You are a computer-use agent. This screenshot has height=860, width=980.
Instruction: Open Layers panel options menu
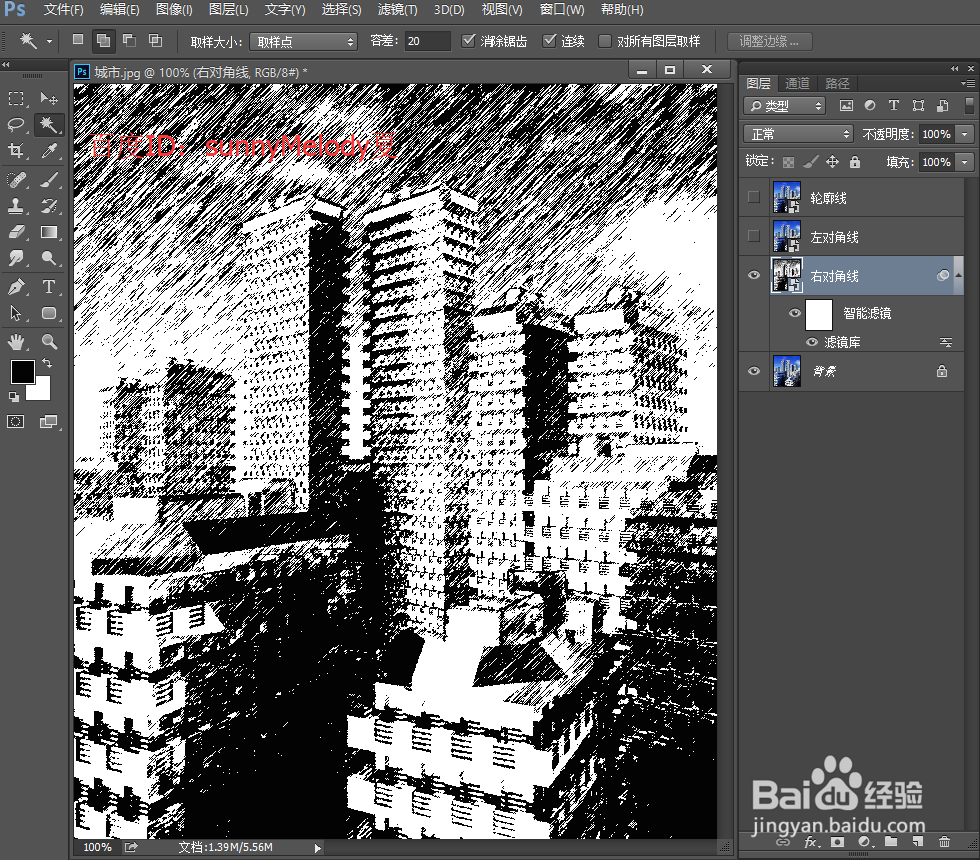pyautogui.click(x=968, y=83)
